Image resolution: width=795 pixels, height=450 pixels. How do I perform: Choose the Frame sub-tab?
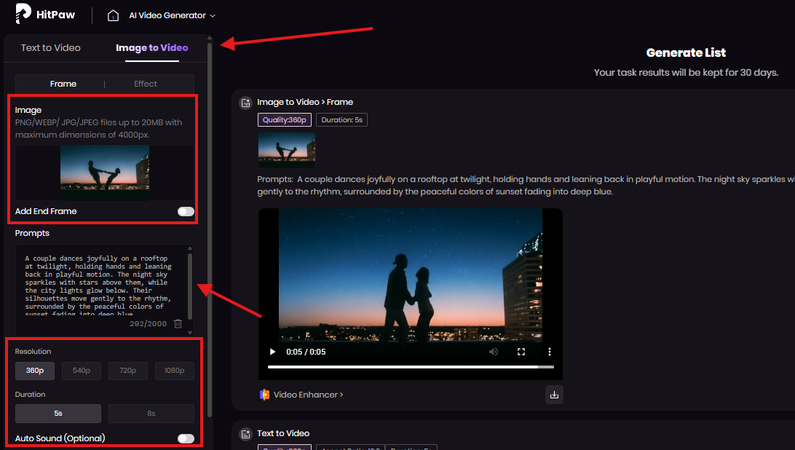click(63, 84)
